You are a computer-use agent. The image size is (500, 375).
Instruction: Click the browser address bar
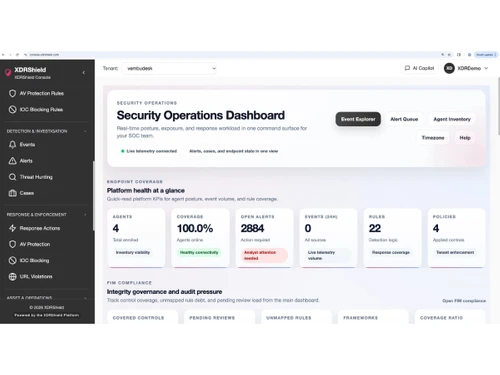[x=233, y=55]
